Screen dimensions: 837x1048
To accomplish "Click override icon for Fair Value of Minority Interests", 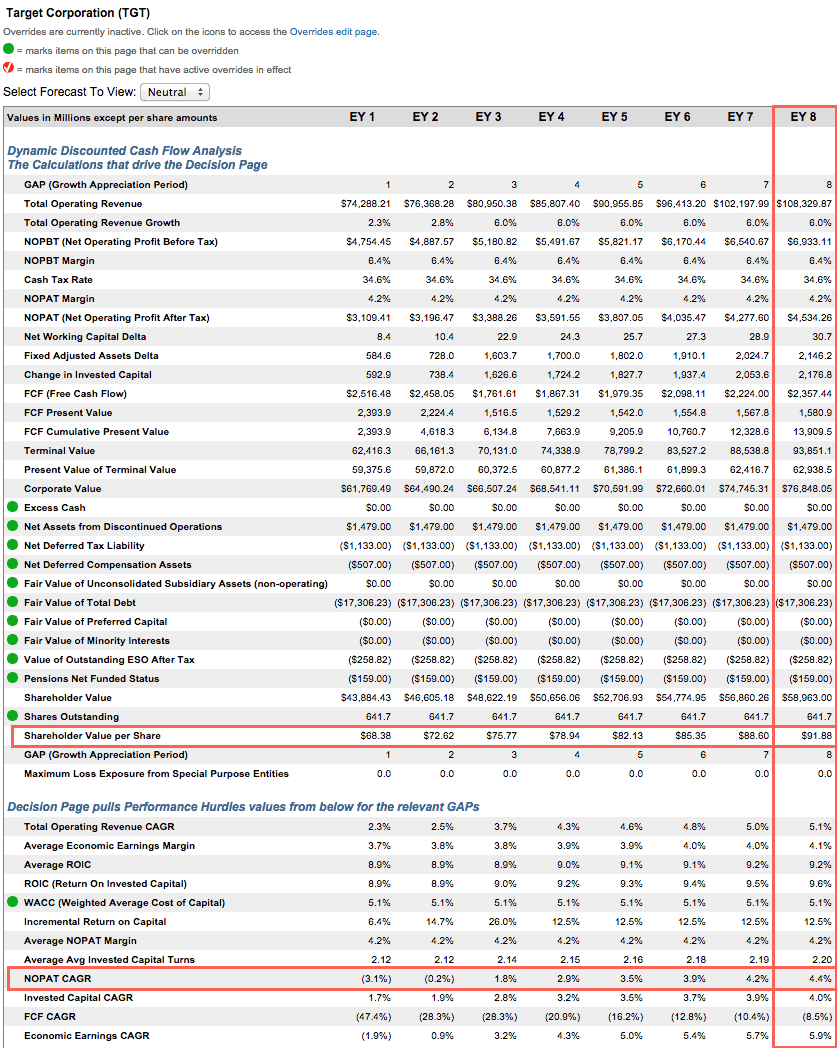I will (x=13, y=640).
